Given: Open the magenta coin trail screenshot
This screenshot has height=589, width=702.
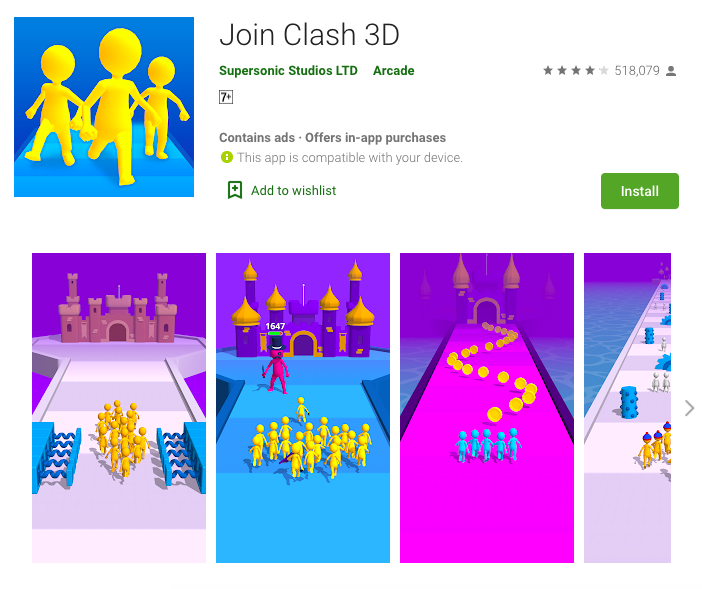Looking at the screenshot, I should 487,408.
